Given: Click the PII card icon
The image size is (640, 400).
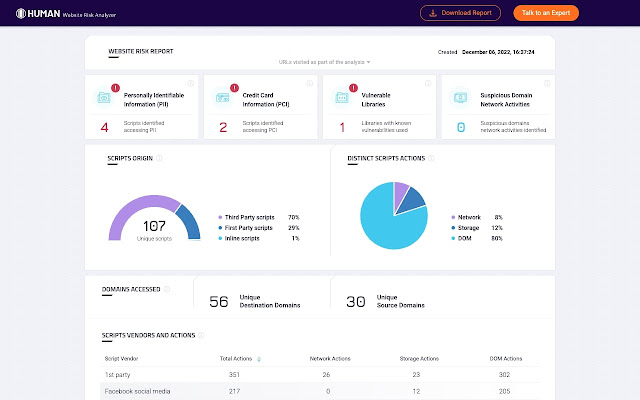Looking at the screenshot, I should pos(104,98).
